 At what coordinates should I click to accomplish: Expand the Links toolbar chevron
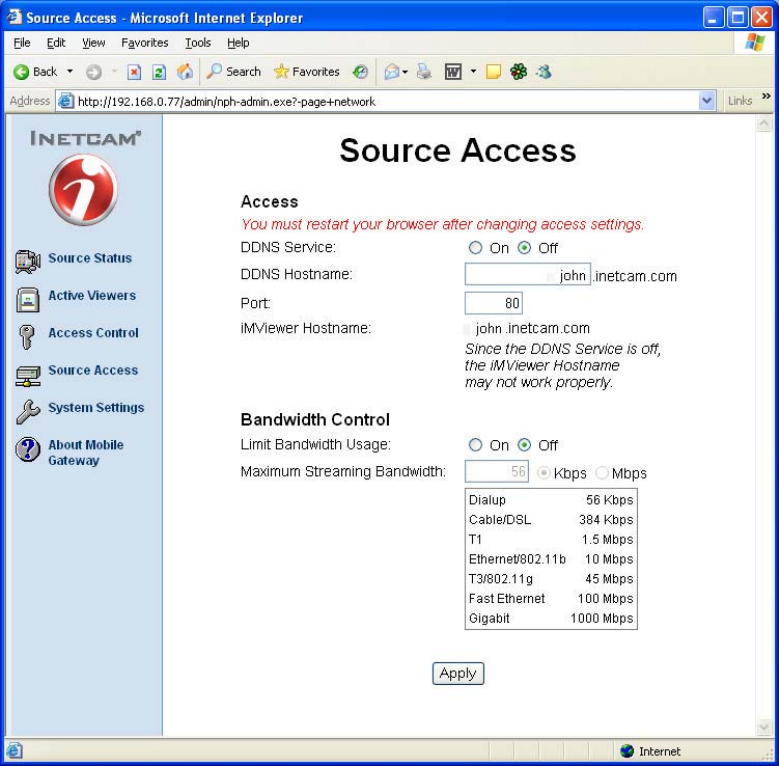(766, 96)
